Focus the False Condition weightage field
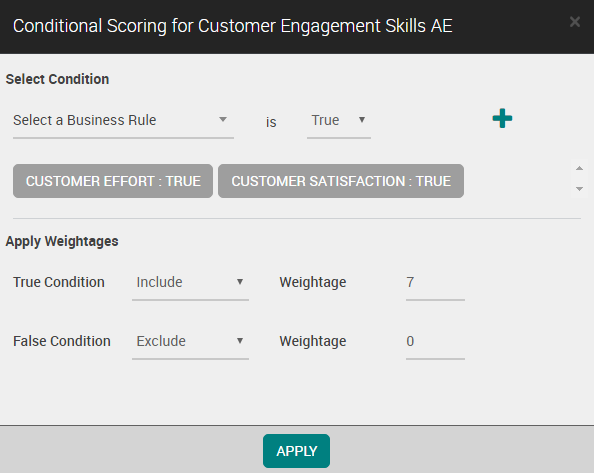 click(x=435, y=342)
